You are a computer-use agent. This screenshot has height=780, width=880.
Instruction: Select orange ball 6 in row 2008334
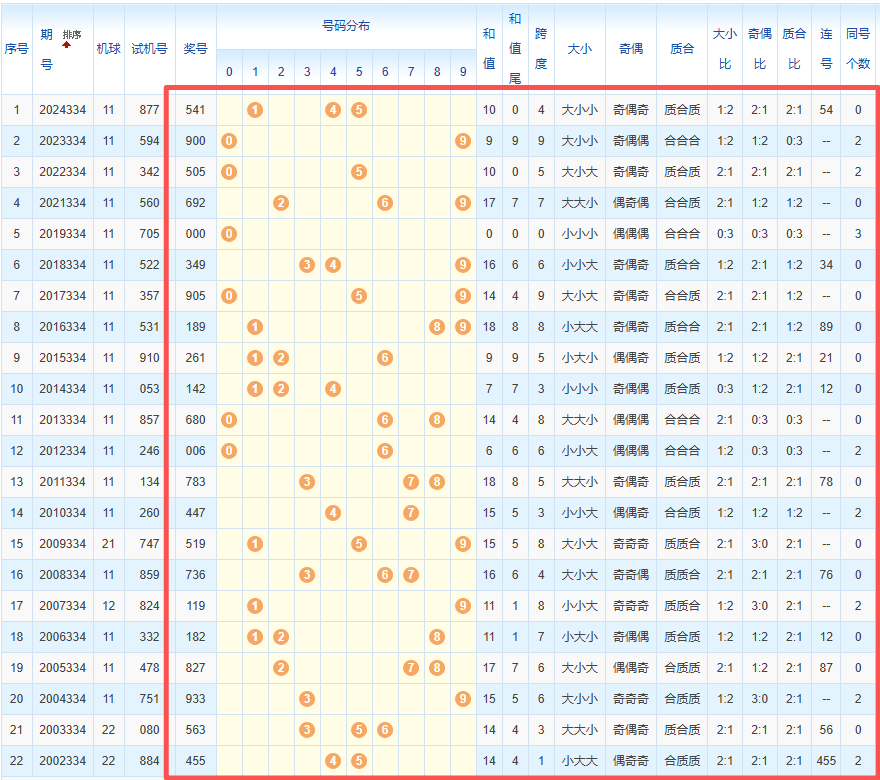click(385, 575)
